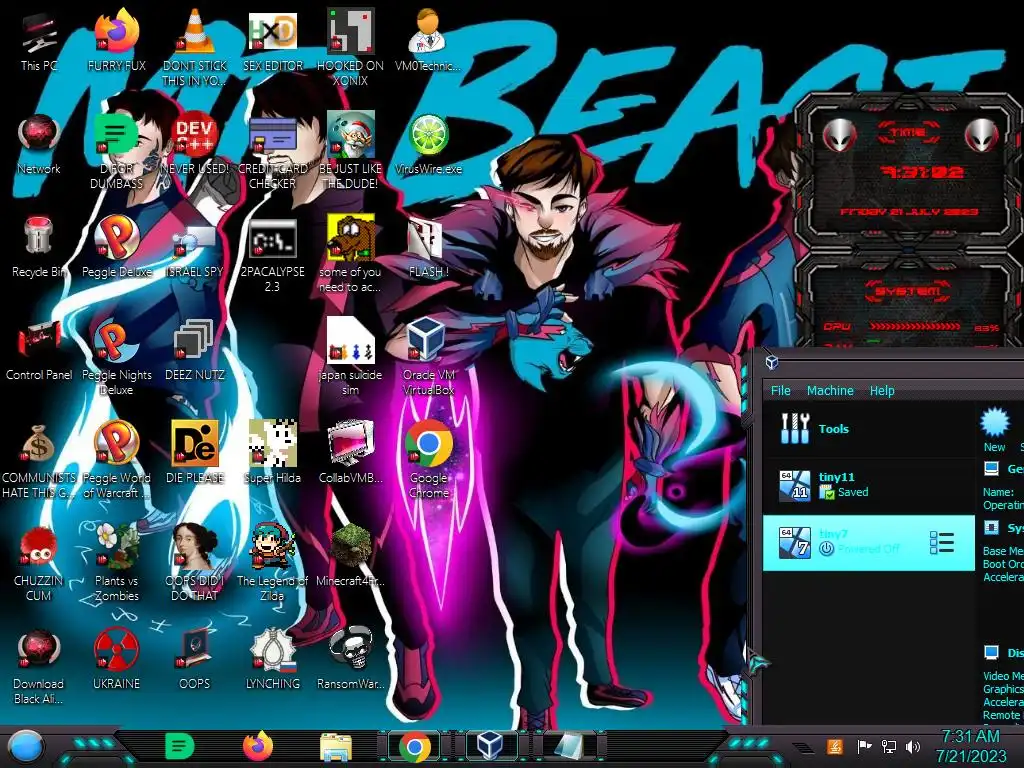The height and width of the screenshot is (768, 1024).
Task: Click the VirtualBox cube icon in title bar
Action: point(771,362)
